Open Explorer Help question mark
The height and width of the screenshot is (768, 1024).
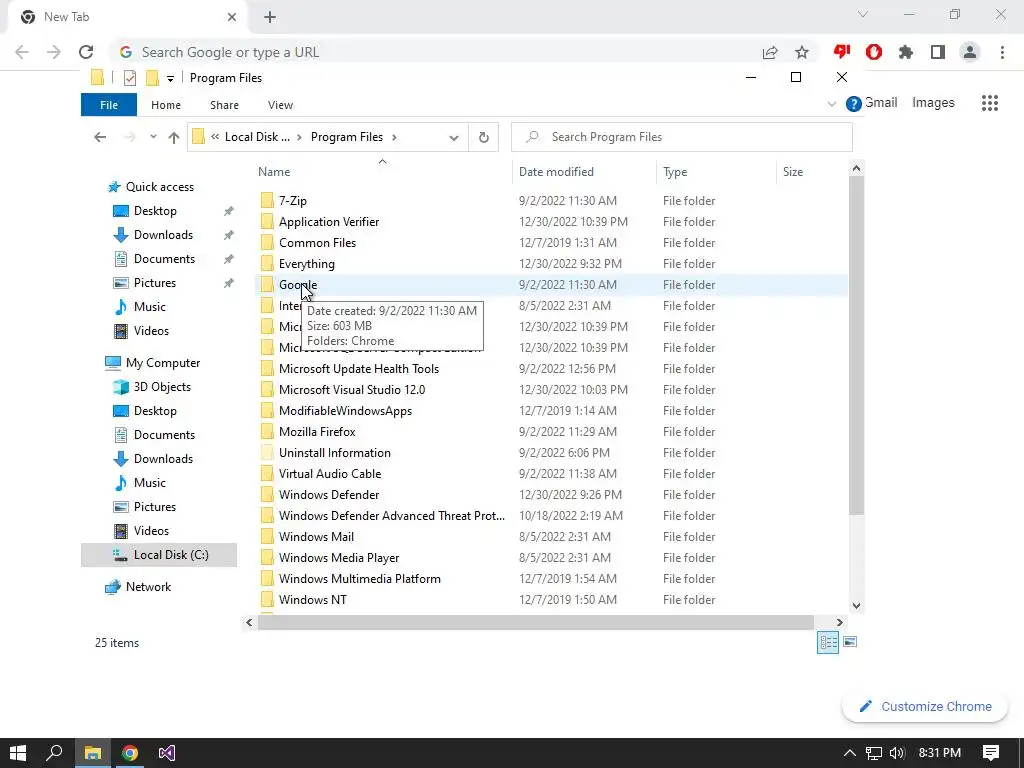tap(854, 104)
